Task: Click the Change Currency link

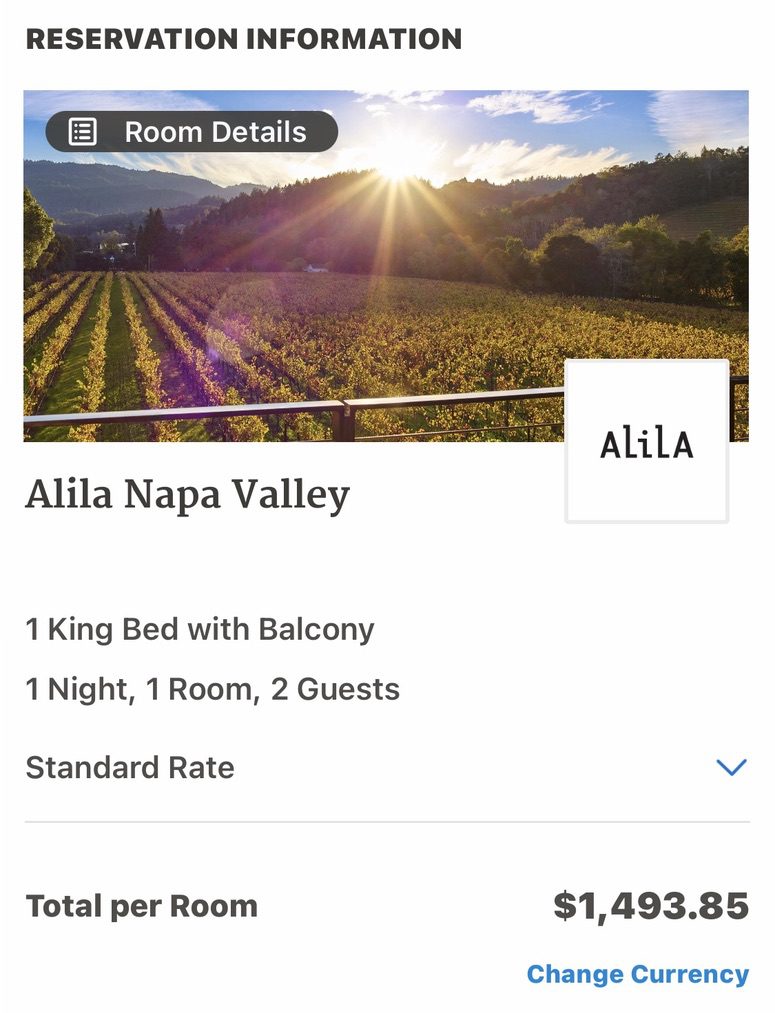Action: click(x=638, y=974)
